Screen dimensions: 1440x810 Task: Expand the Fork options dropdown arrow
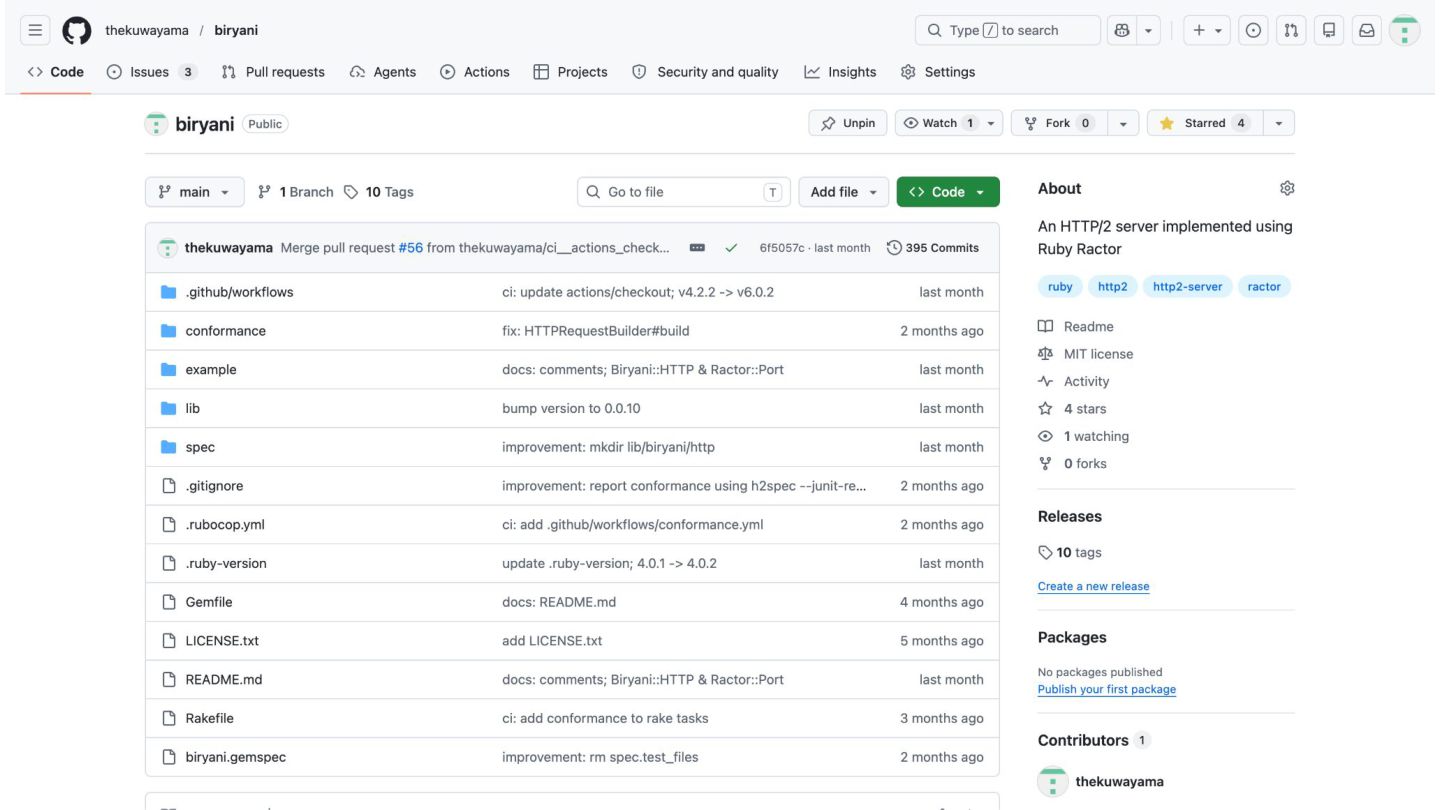[x=1123, y=123]
